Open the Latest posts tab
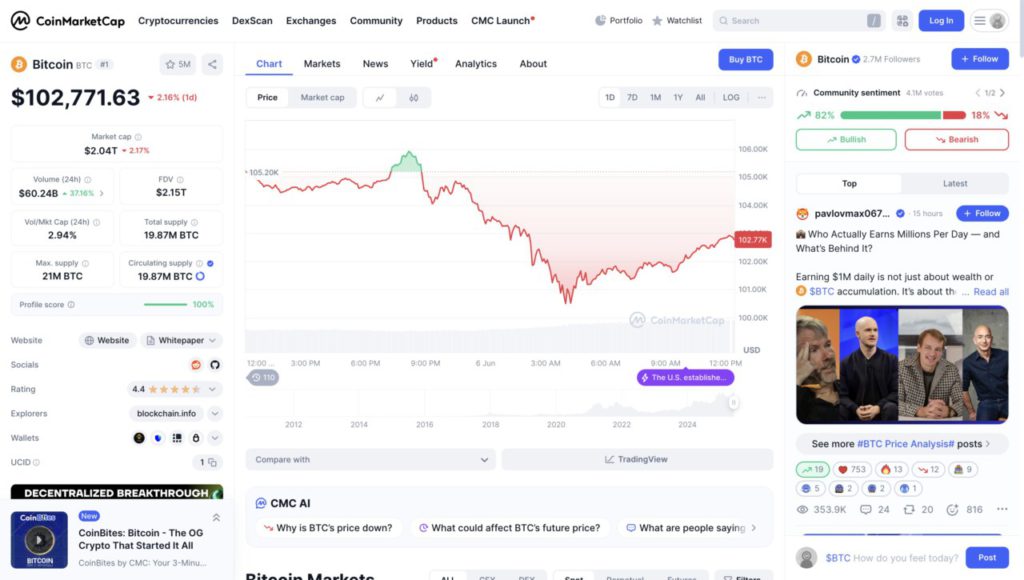 [955, 184]
